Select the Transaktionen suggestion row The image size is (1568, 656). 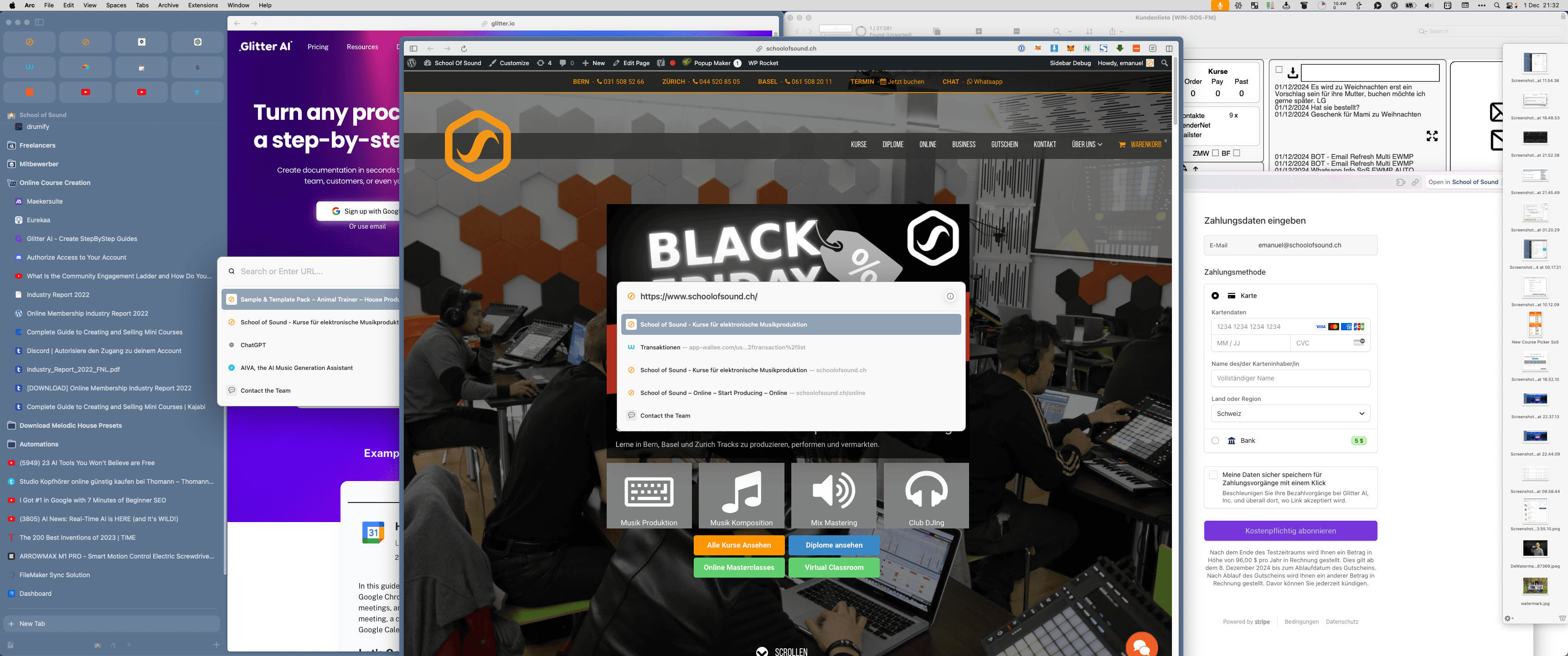point(791,348)
